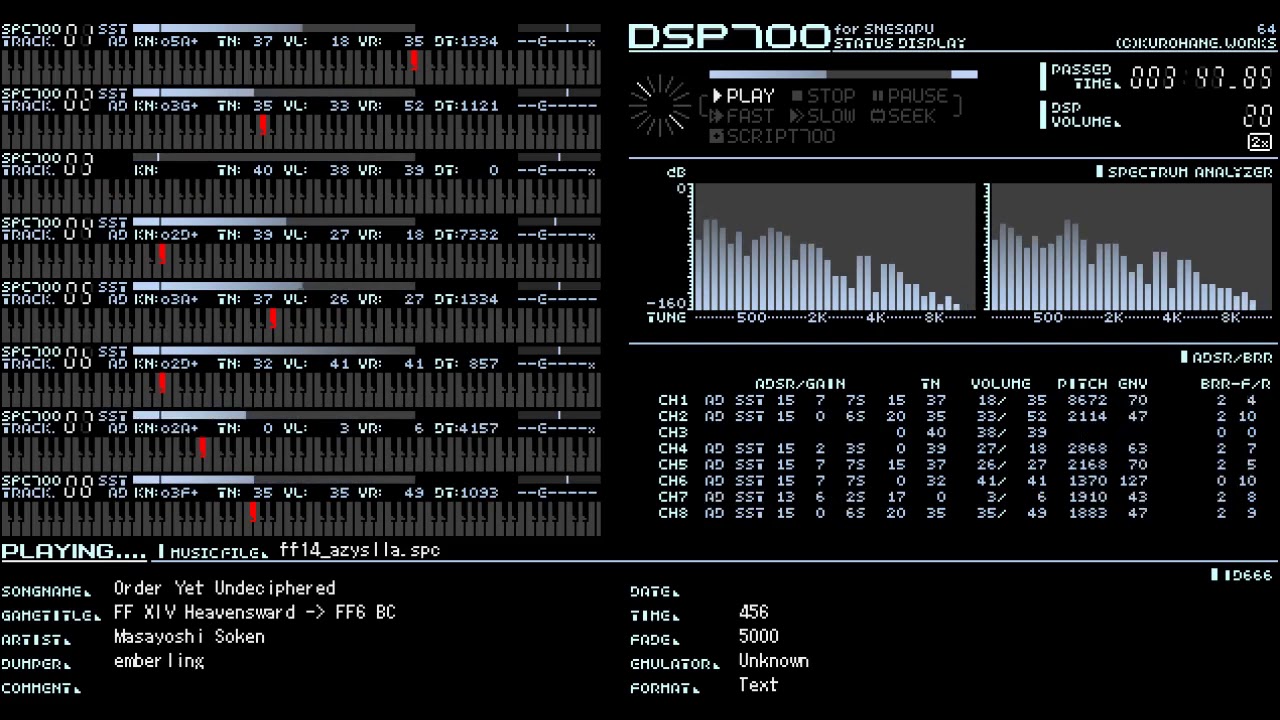The height and width of the screenshot is (720, 1280).
Task: Click the ADSR/BRR section label
Action: coord(1227,357)
